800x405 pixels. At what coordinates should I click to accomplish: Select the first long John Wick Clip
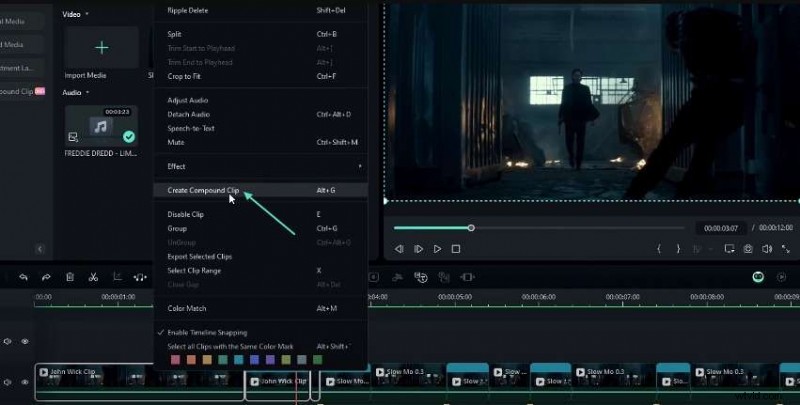coord(139,382)
